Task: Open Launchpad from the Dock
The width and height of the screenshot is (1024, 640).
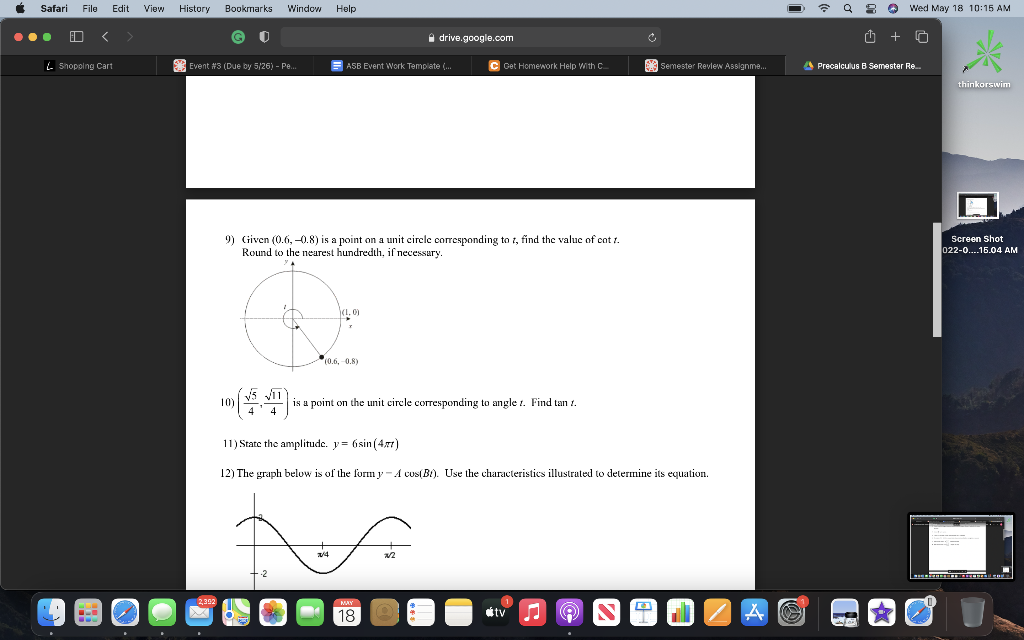Action: pyautogui.click(x=88, y=613)
